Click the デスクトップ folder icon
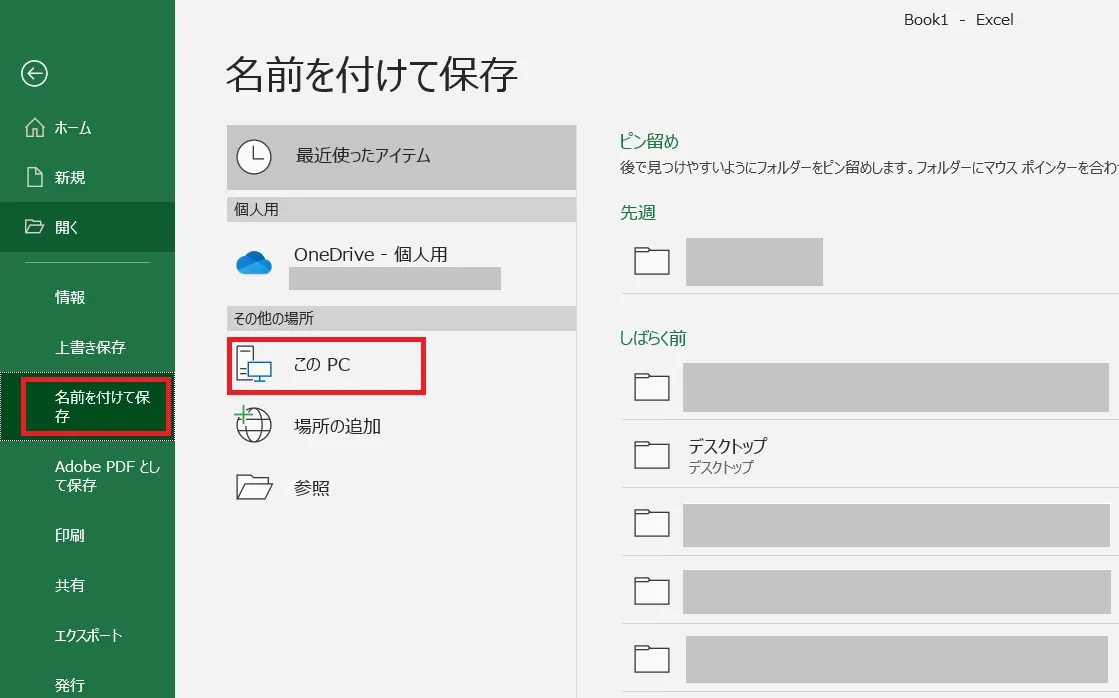Image resolution: width=1119 pixels, height=698 pixels. (652, 455)
